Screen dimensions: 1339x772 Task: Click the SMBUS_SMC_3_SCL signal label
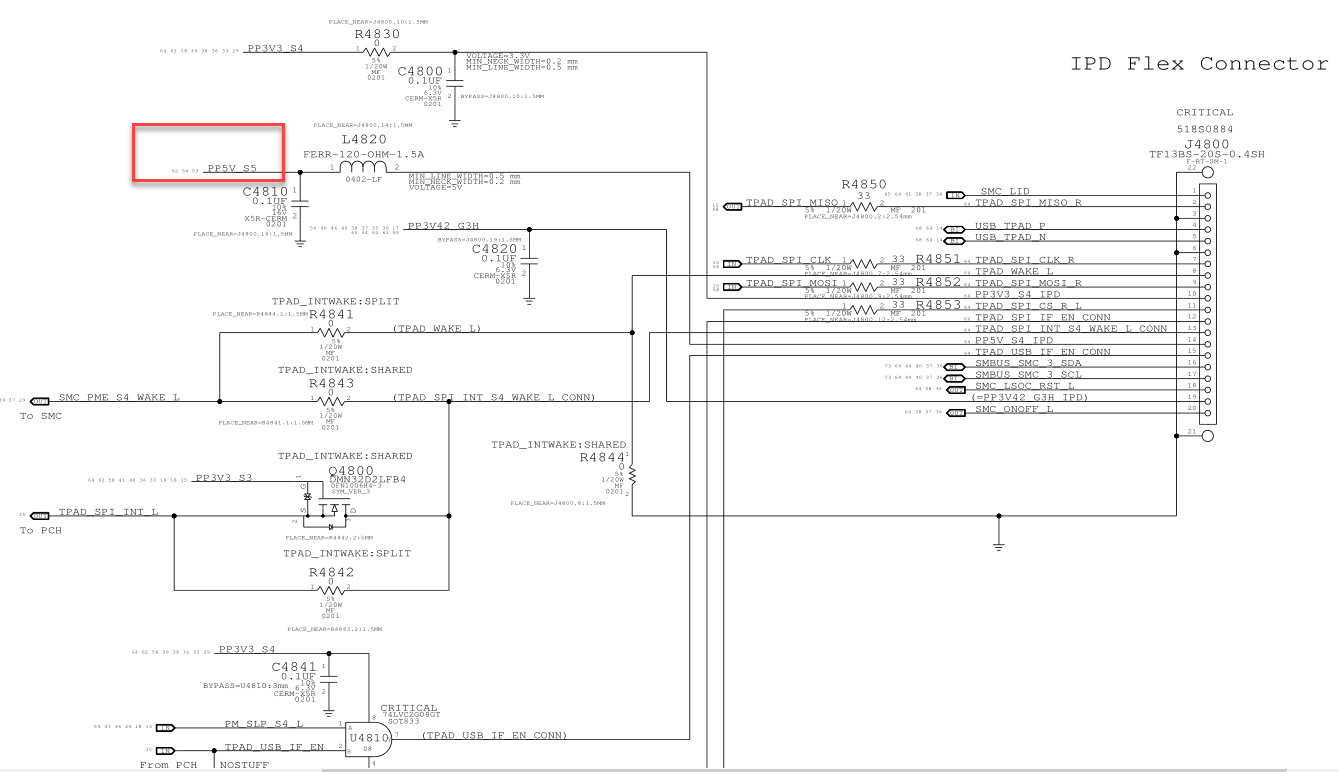(x=1028, y=375)
